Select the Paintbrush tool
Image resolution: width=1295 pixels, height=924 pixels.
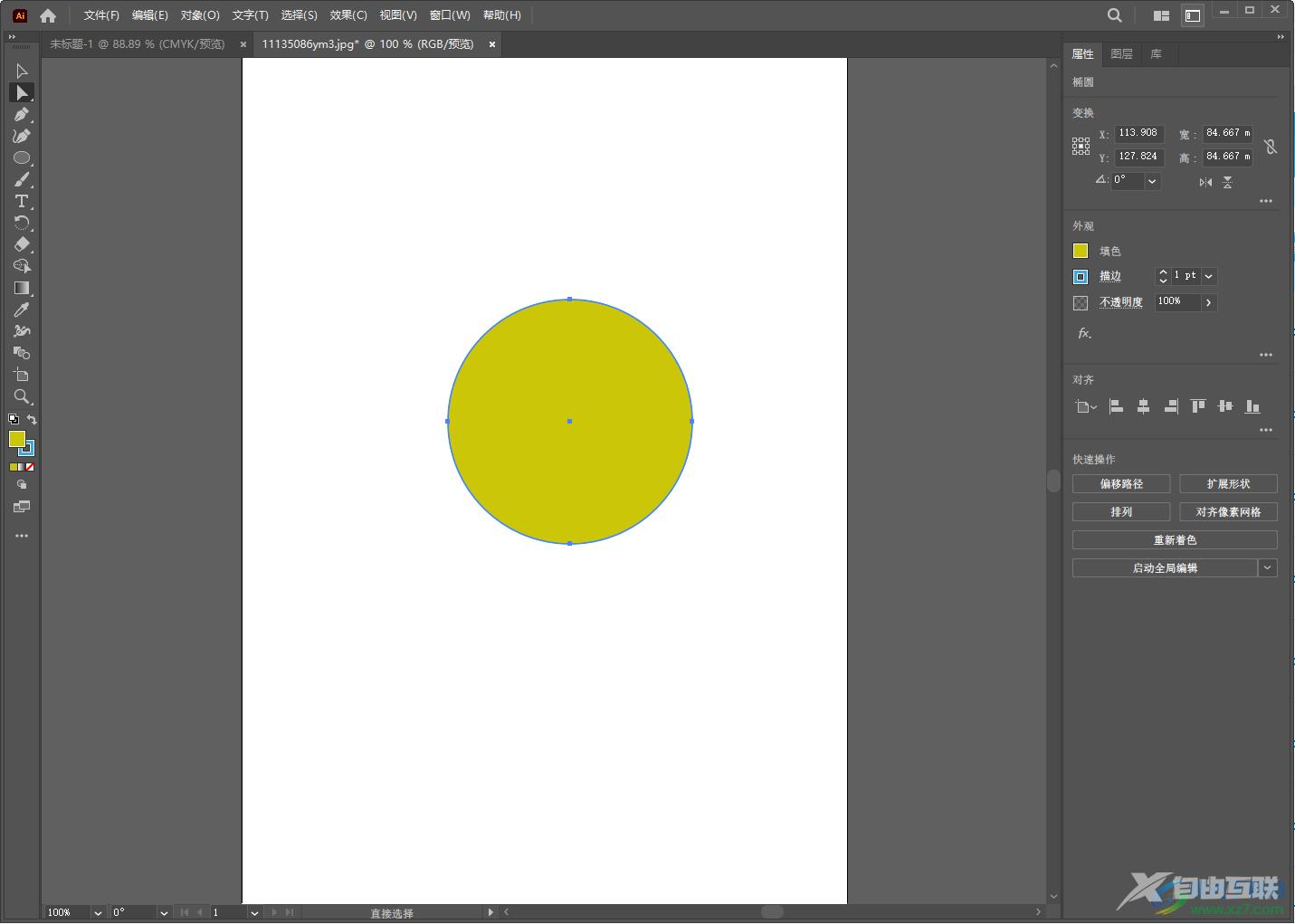pos(22,179)
